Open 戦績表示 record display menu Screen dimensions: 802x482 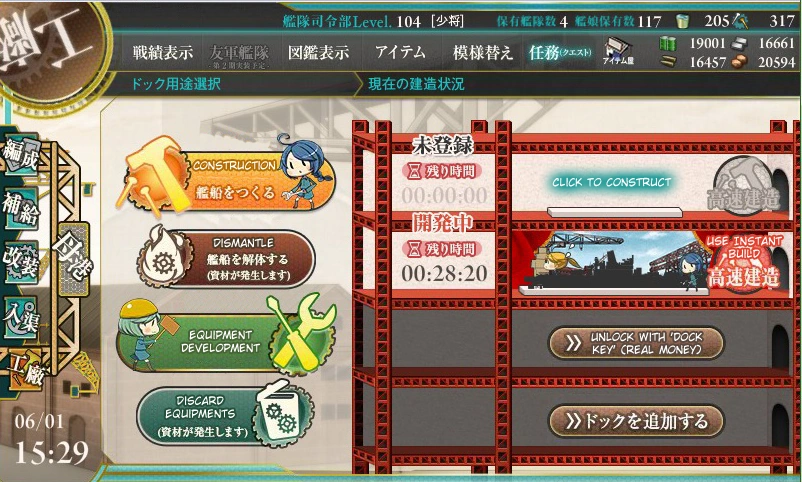point(163,52)
